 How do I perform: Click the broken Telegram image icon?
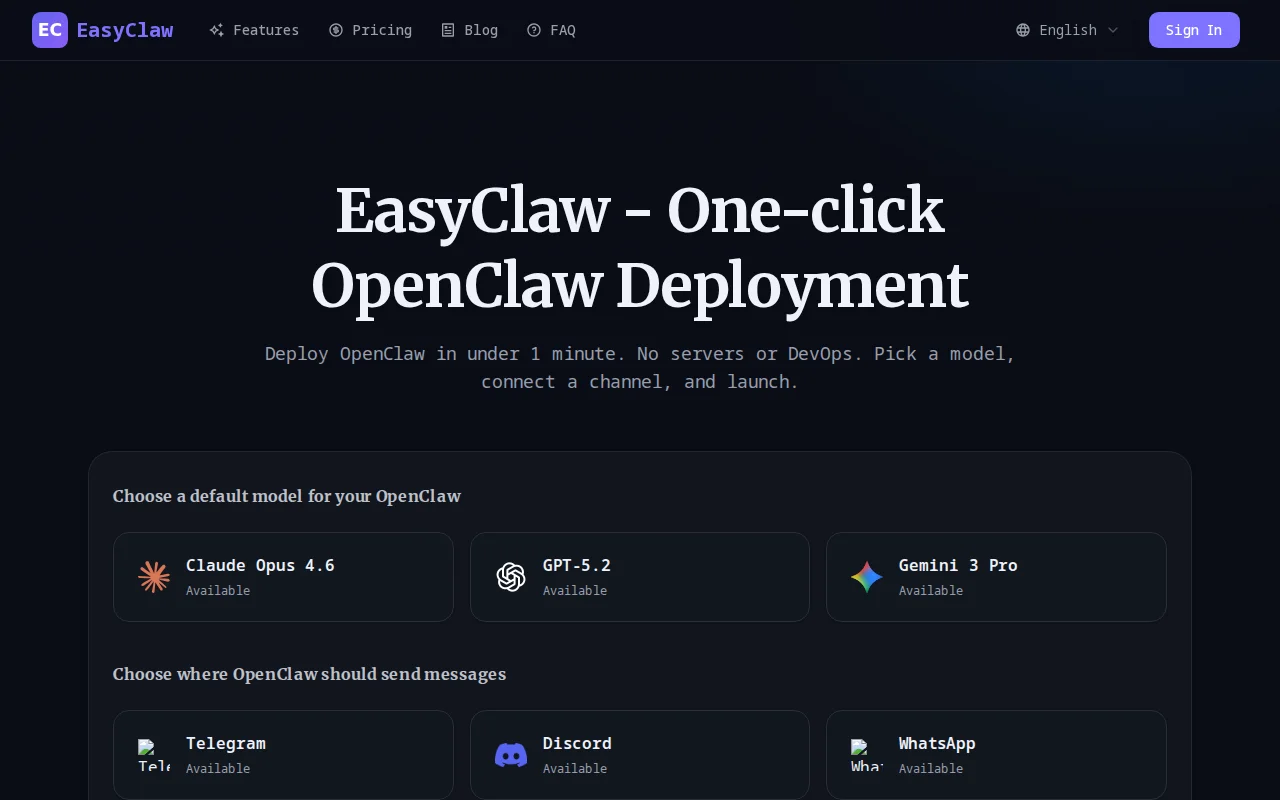tap(154, 755)
